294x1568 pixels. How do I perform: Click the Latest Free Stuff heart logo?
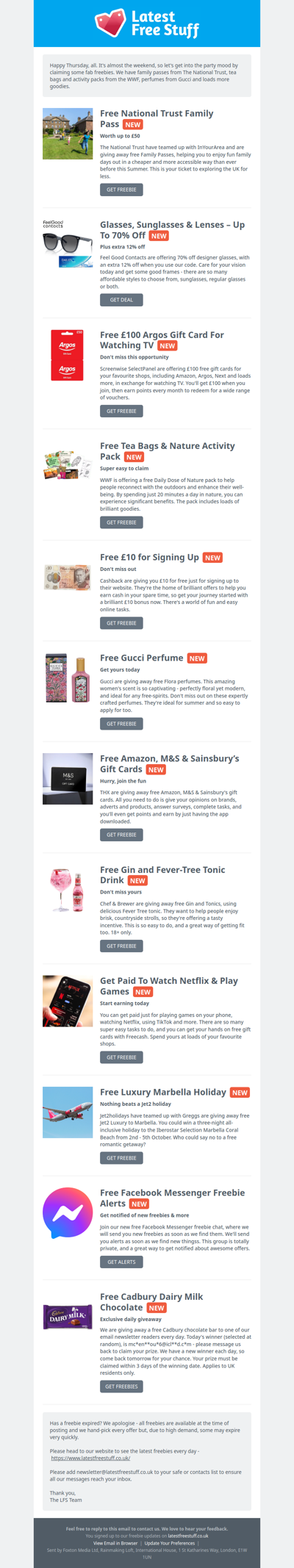pyautogui.click(x=147, y=24)
